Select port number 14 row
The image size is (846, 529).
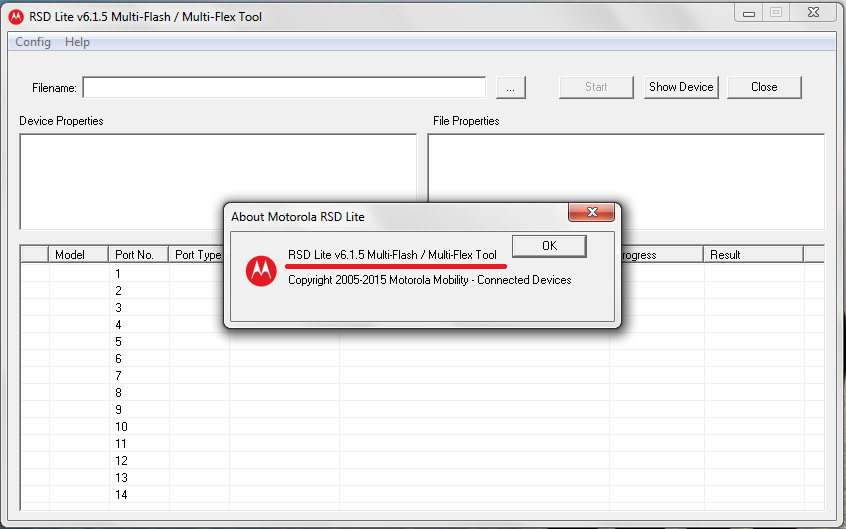click(x=422, y=494)
